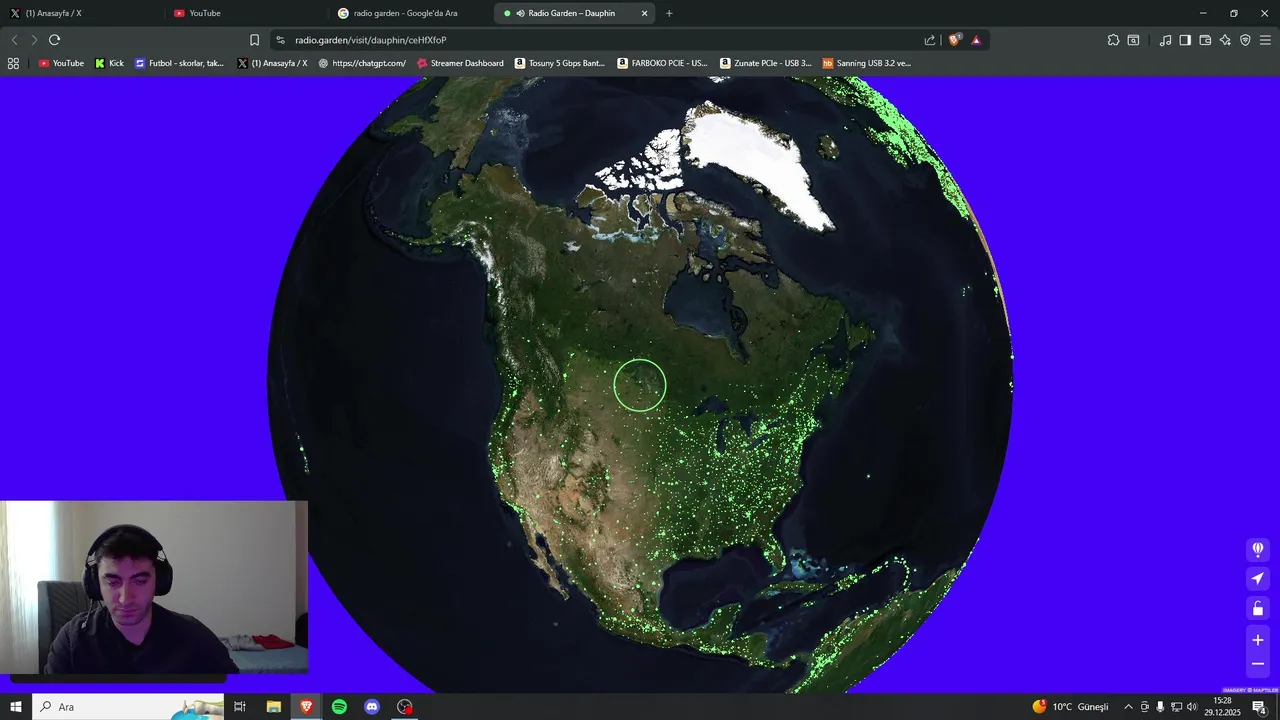Click the microphone tray icon
Image resolution: width=1280 pixels, height=720 pixels.
click(1160, 707)
